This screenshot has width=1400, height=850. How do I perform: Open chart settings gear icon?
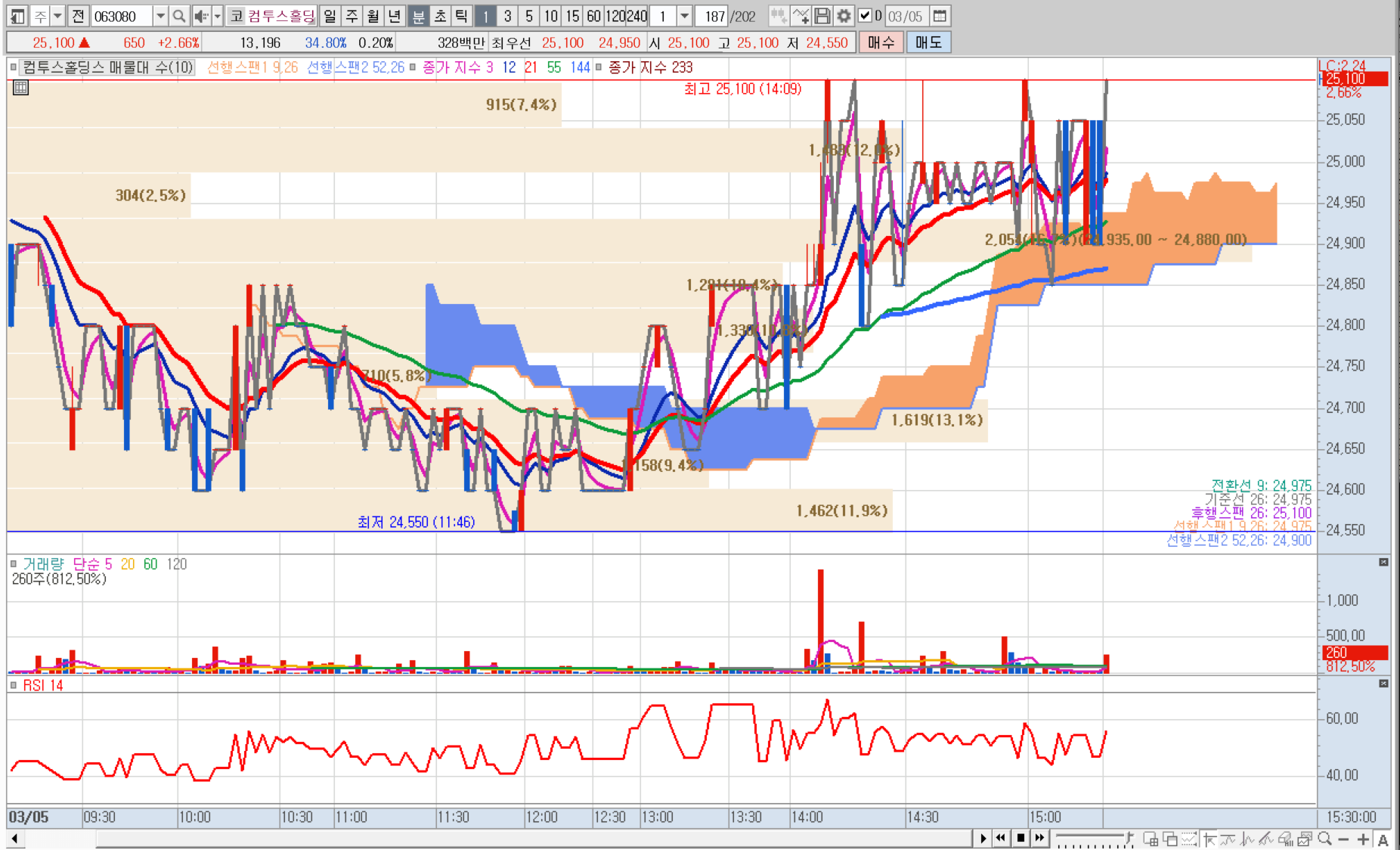point(844,16)
